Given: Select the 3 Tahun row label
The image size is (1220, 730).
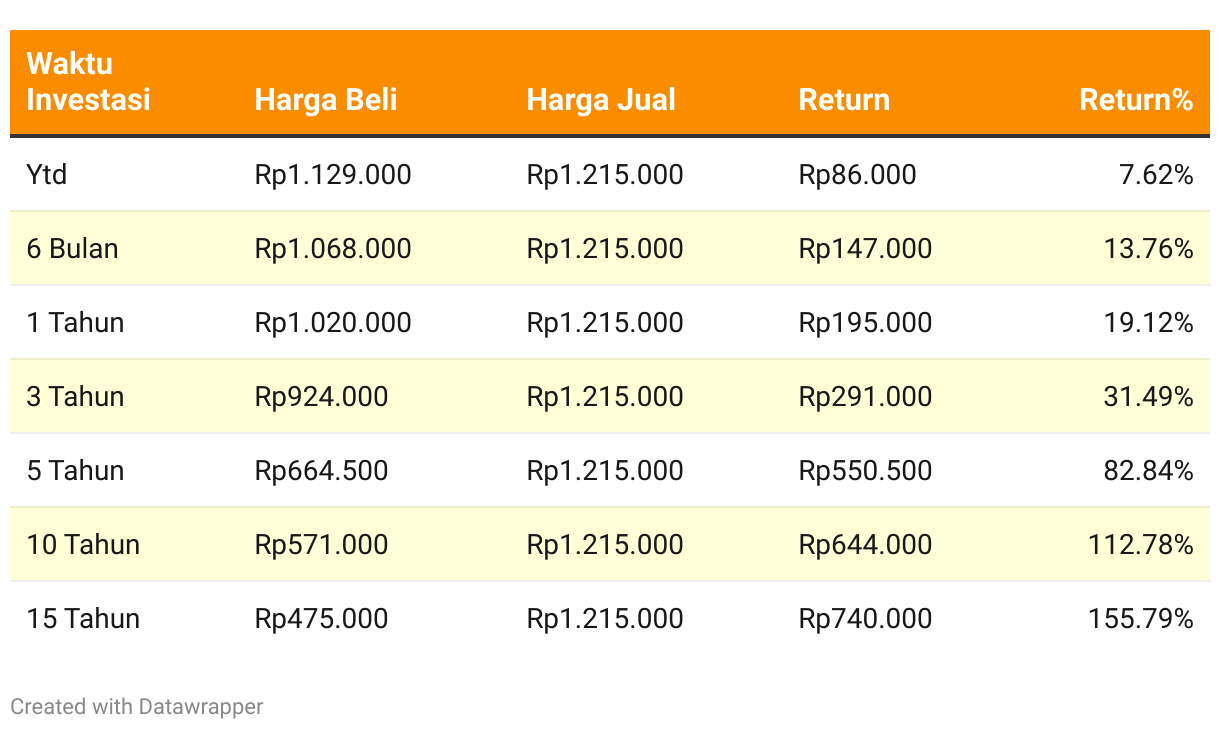Looking at the screenshot, I should pyautogui.click(x=75, y=397).
